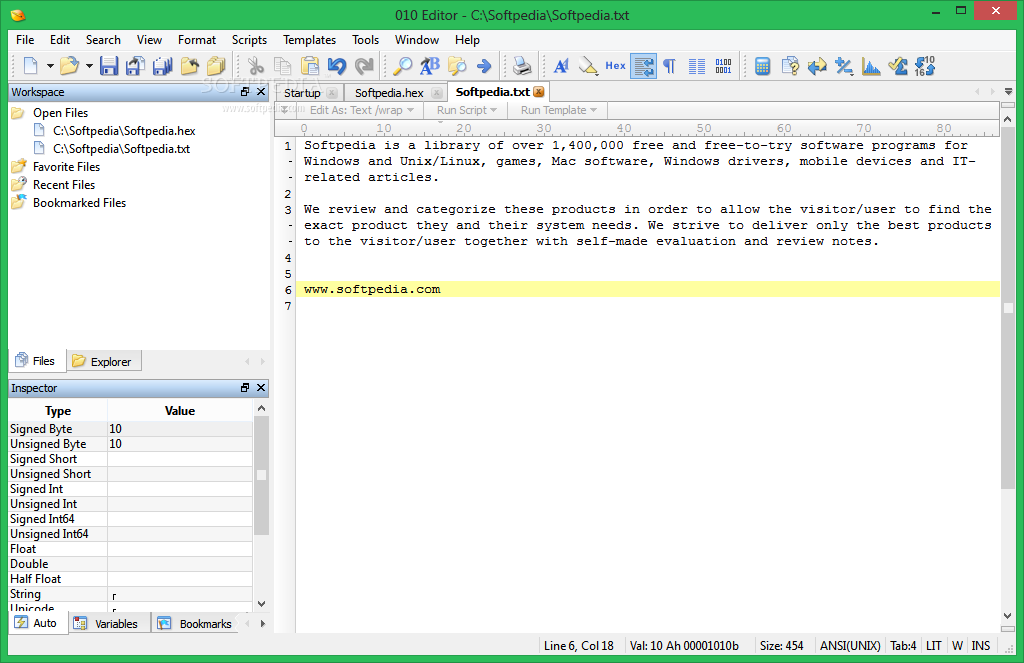Expand the Recent Files folder
Image resolution: width=1024 pixels, height=663 pixels.
[x=64, y=185]
